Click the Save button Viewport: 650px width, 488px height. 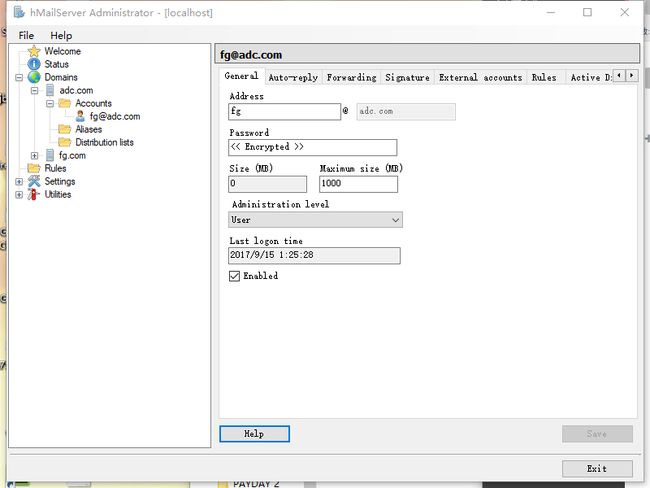coord(597,434)
